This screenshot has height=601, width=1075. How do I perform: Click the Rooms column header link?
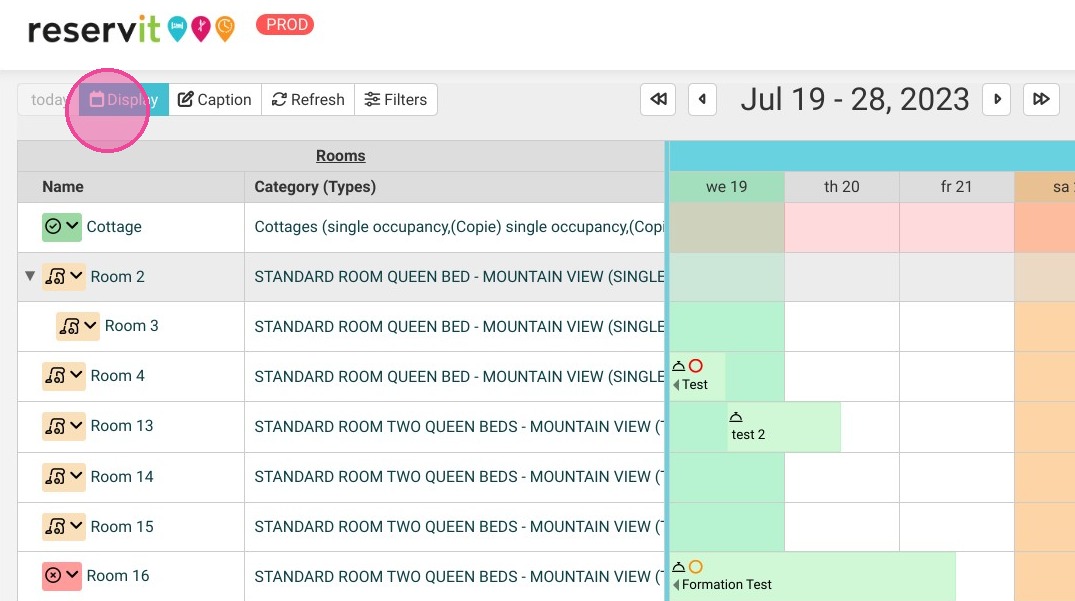click(x=341, y=156)
